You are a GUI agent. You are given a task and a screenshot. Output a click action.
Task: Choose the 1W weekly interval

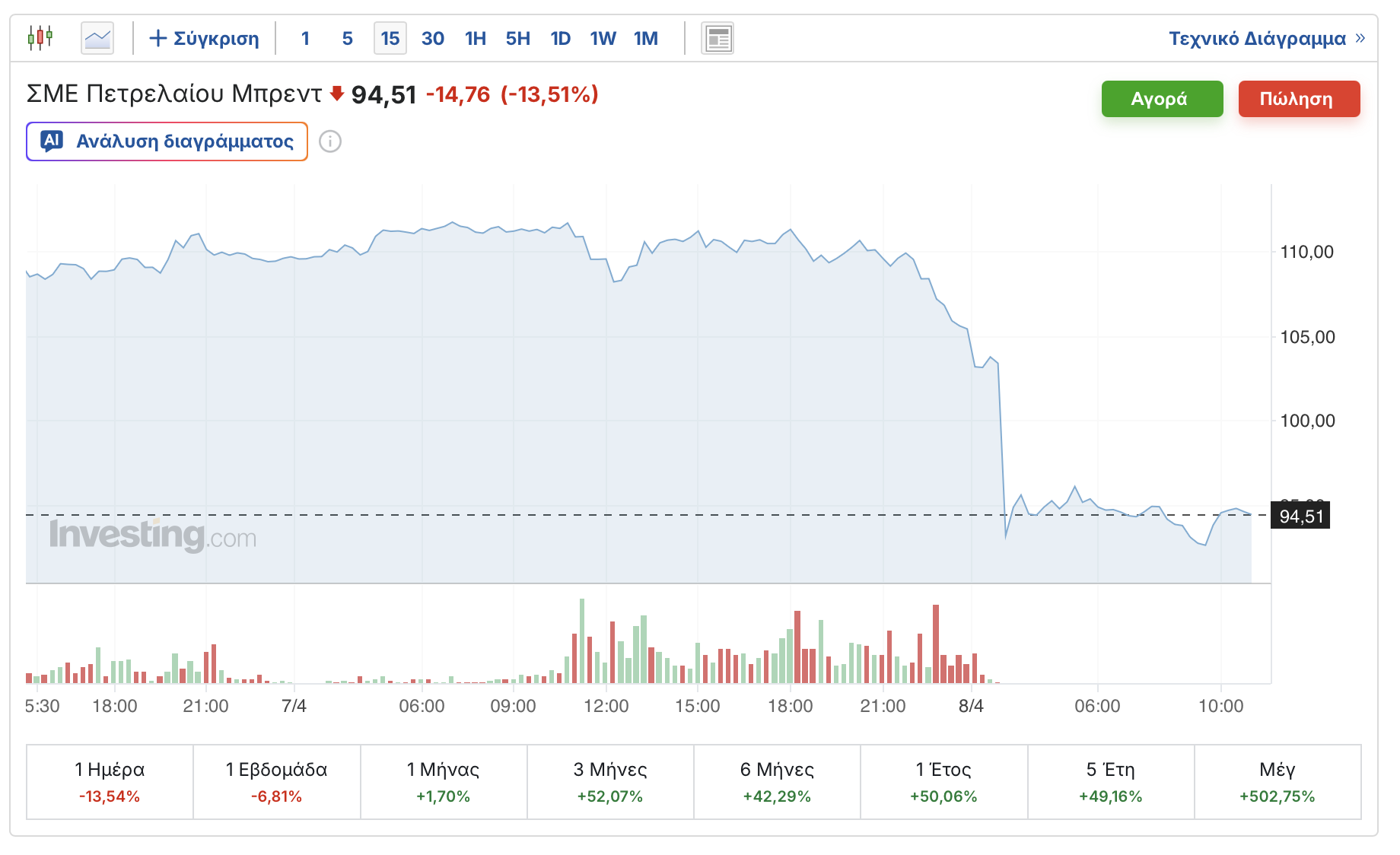click(603, 38)
